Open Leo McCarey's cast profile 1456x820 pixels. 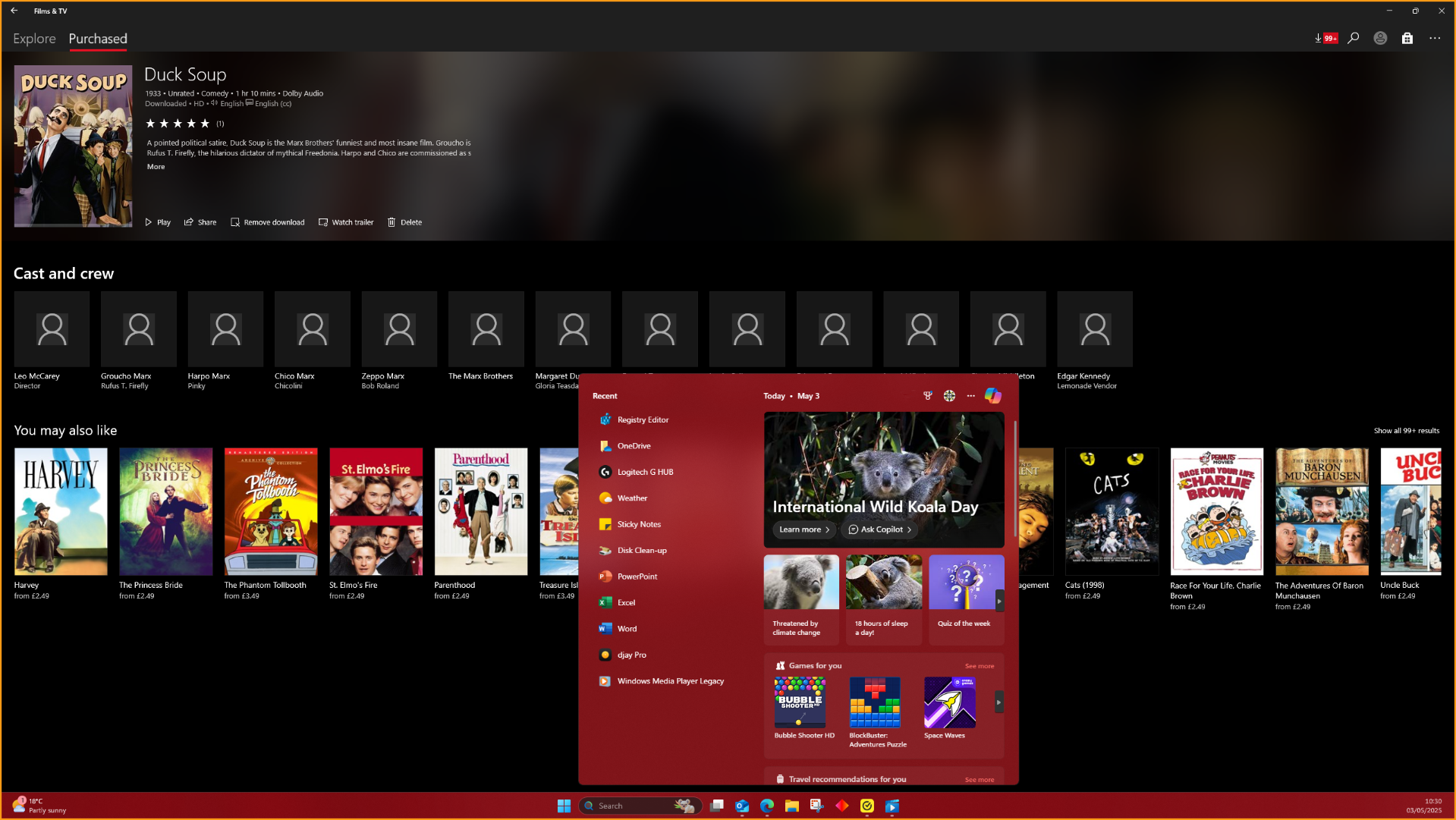[x=52, y=341]
